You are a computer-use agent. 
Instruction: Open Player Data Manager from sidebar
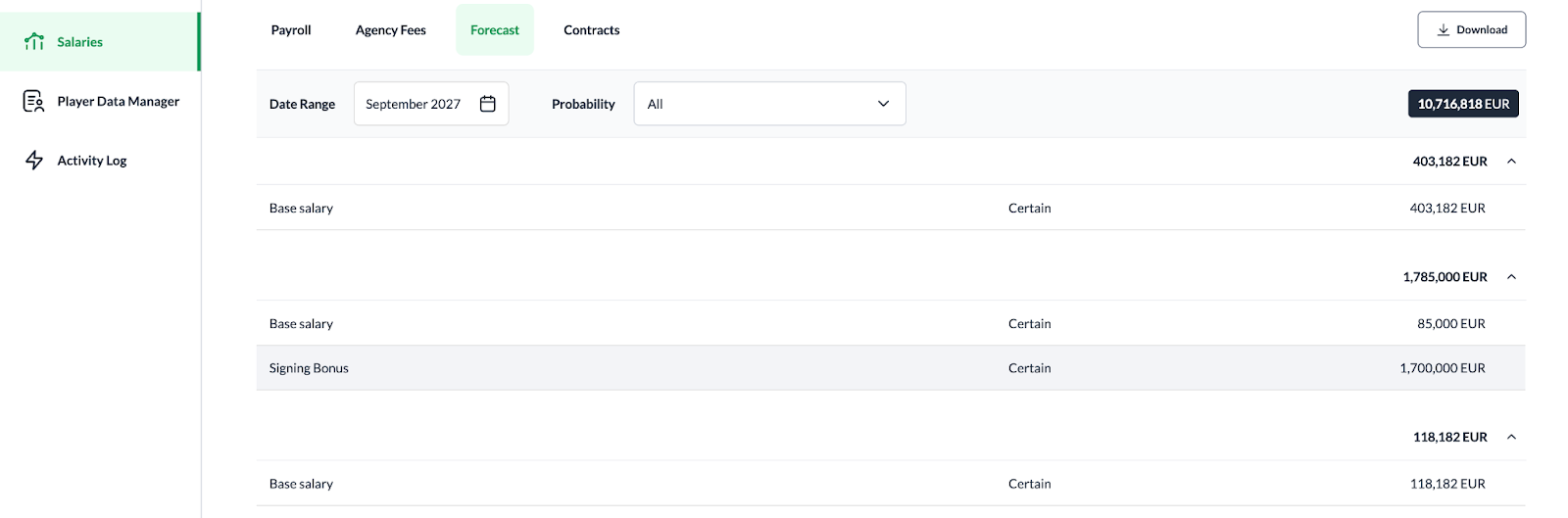click(x=118, y=101)
